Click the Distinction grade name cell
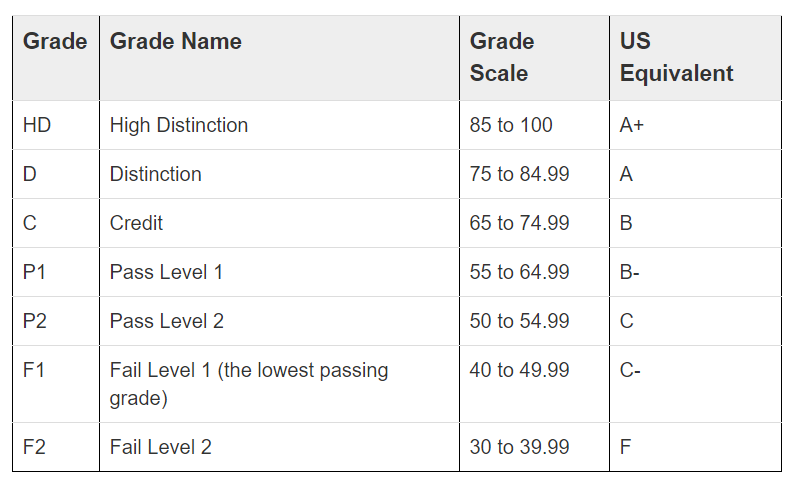Image resolution: width=798 pixels, height=485 pixels. pyautogui.click(x=156, y=174)
